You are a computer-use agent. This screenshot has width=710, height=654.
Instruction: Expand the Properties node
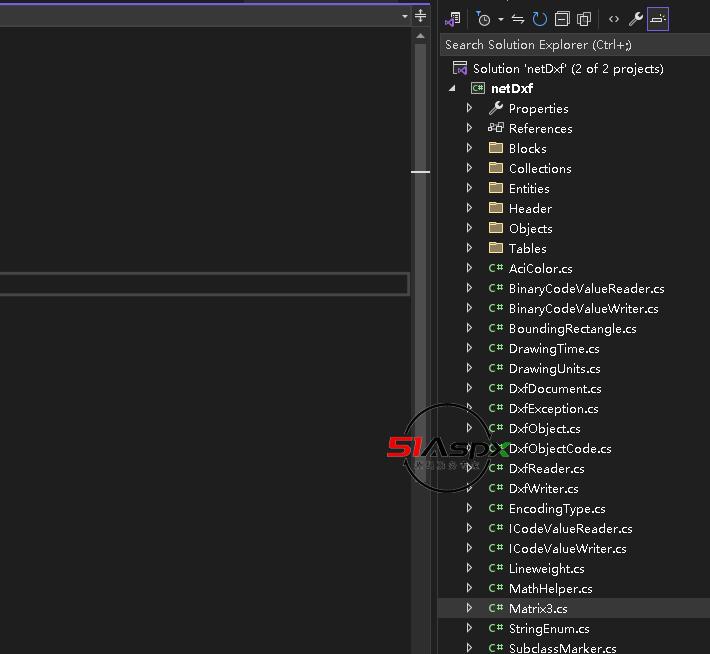470,108
